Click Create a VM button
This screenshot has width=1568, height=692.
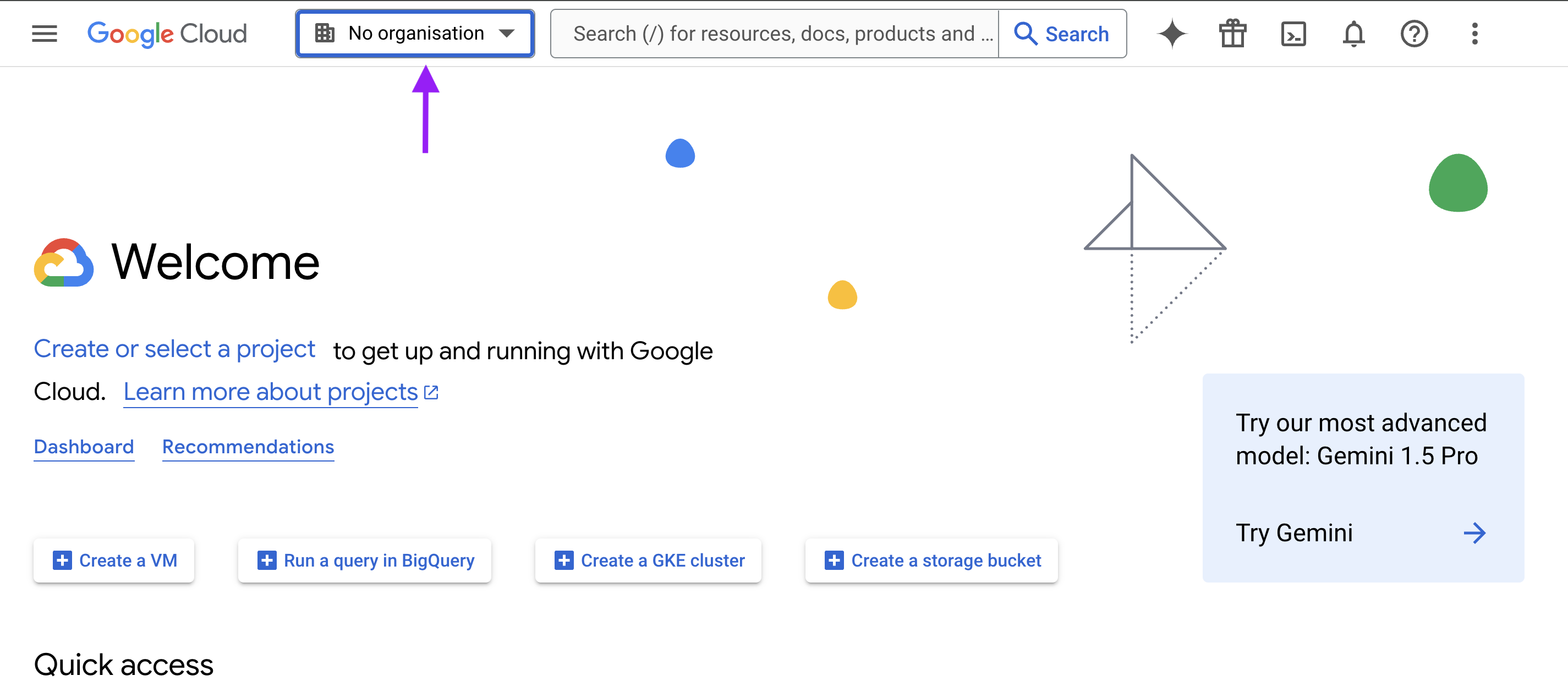pos(114,561)
